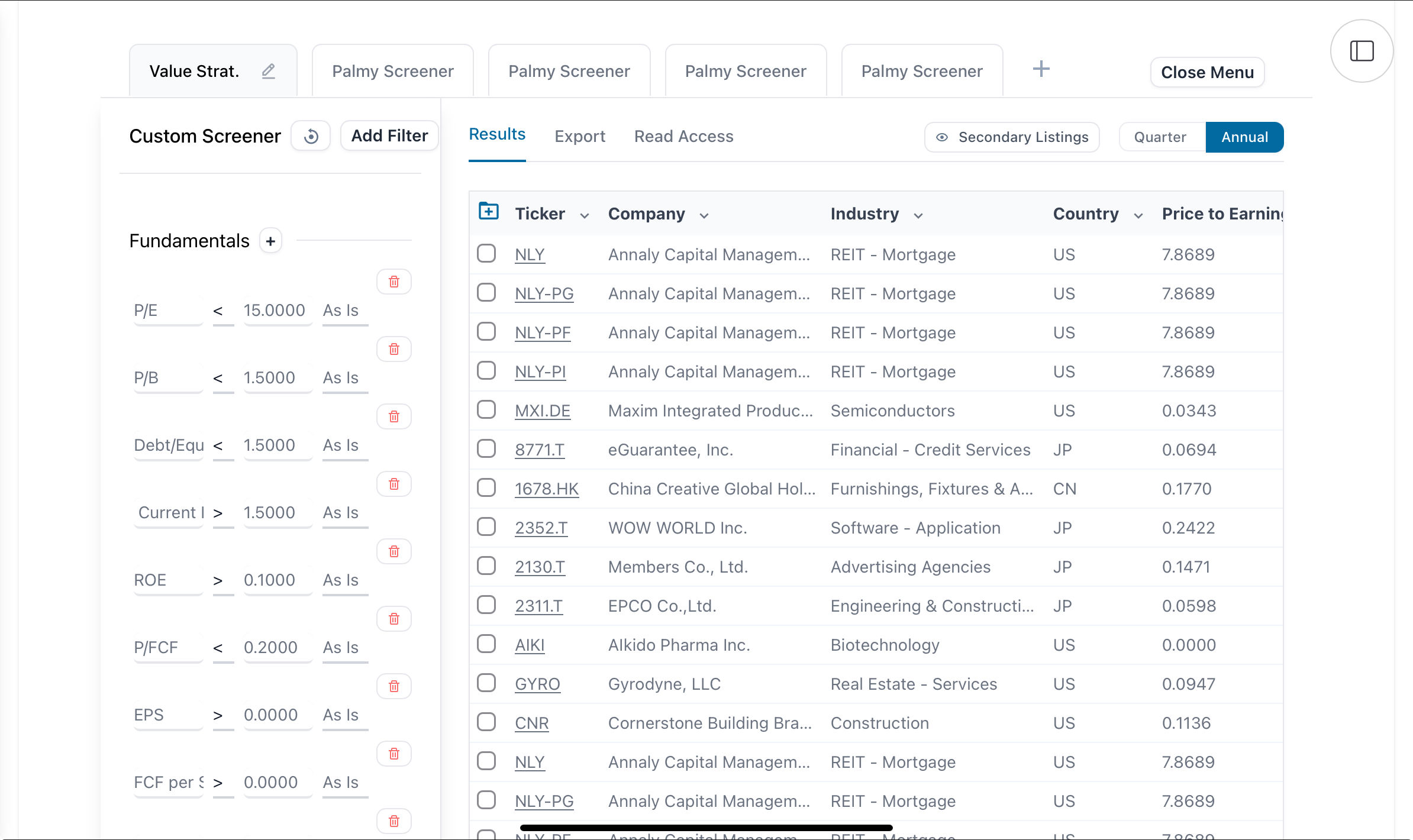The width and height of the screenshot is (1413, 840).
Task: Add a new screener tab
Action: (x=1041, y=69)
